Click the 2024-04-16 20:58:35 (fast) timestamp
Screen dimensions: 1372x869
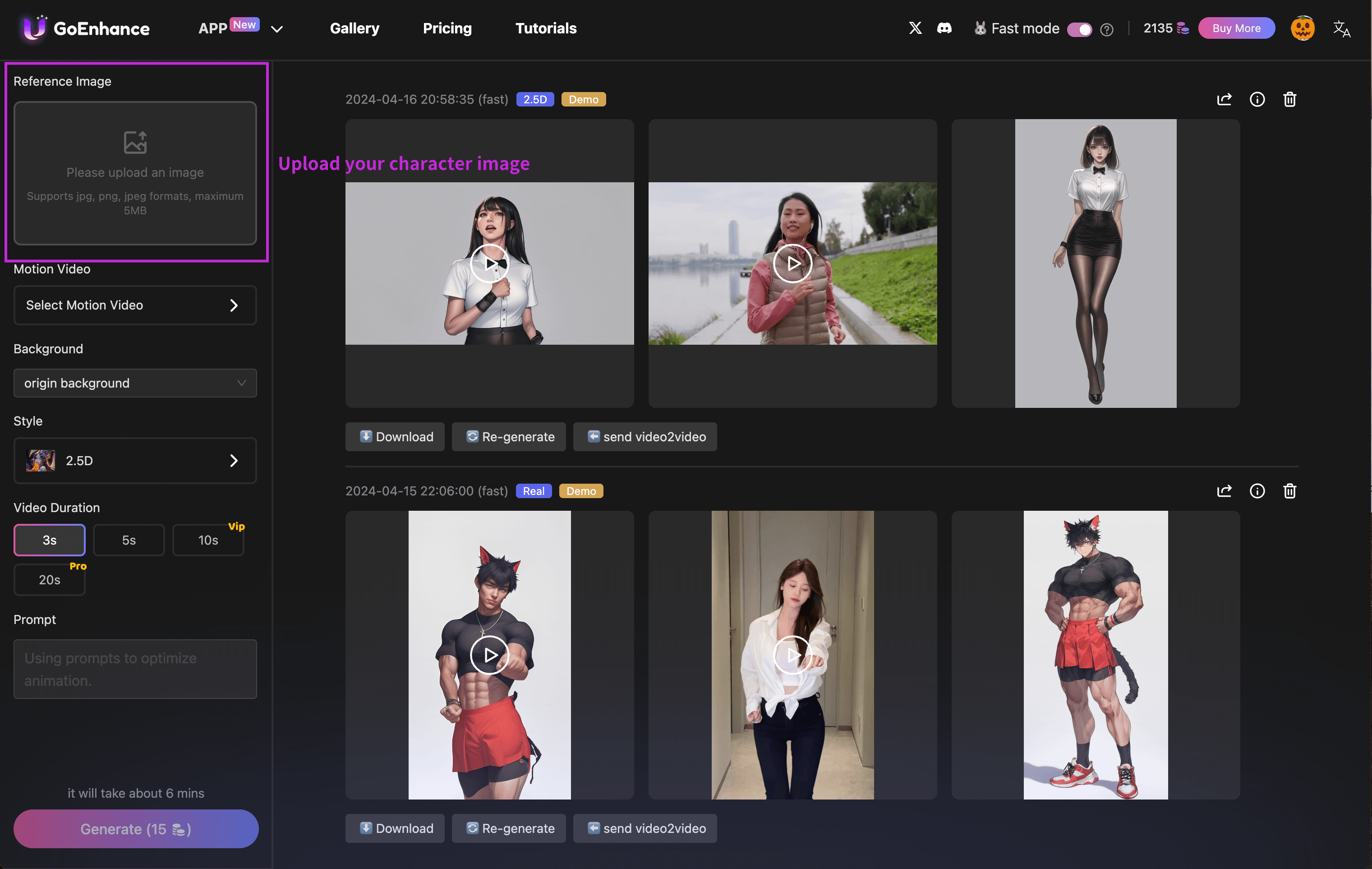point(426,99)
